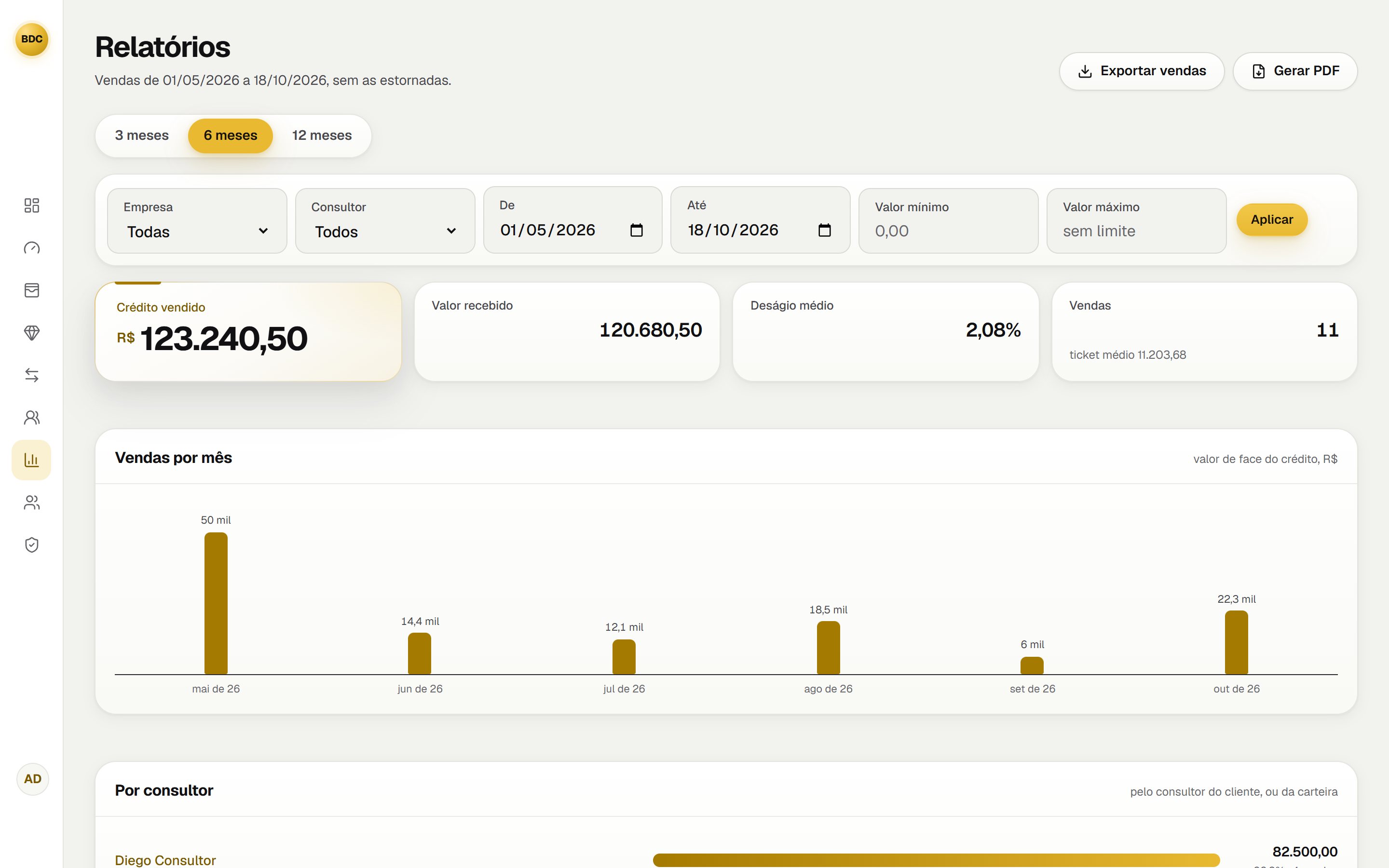The image size is (1389, 868).
Task: Apply filters with Aplicar button
Action: point(1272,220)
